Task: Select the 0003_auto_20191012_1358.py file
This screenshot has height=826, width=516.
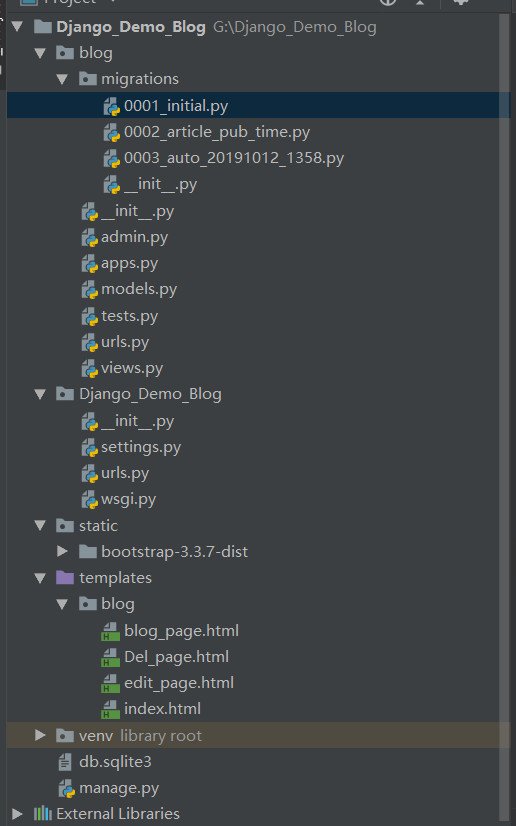Action: pos(234,159)
